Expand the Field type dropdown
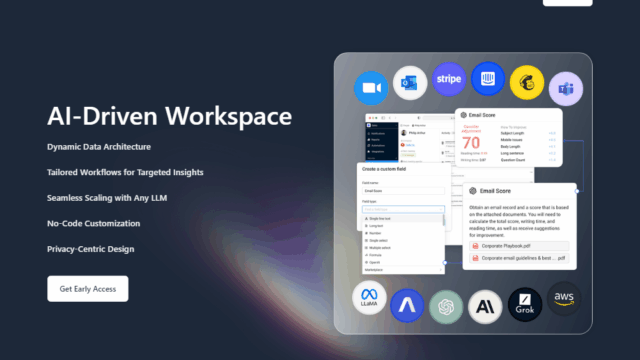Screen dimensions: 640x360 point(403,209)
